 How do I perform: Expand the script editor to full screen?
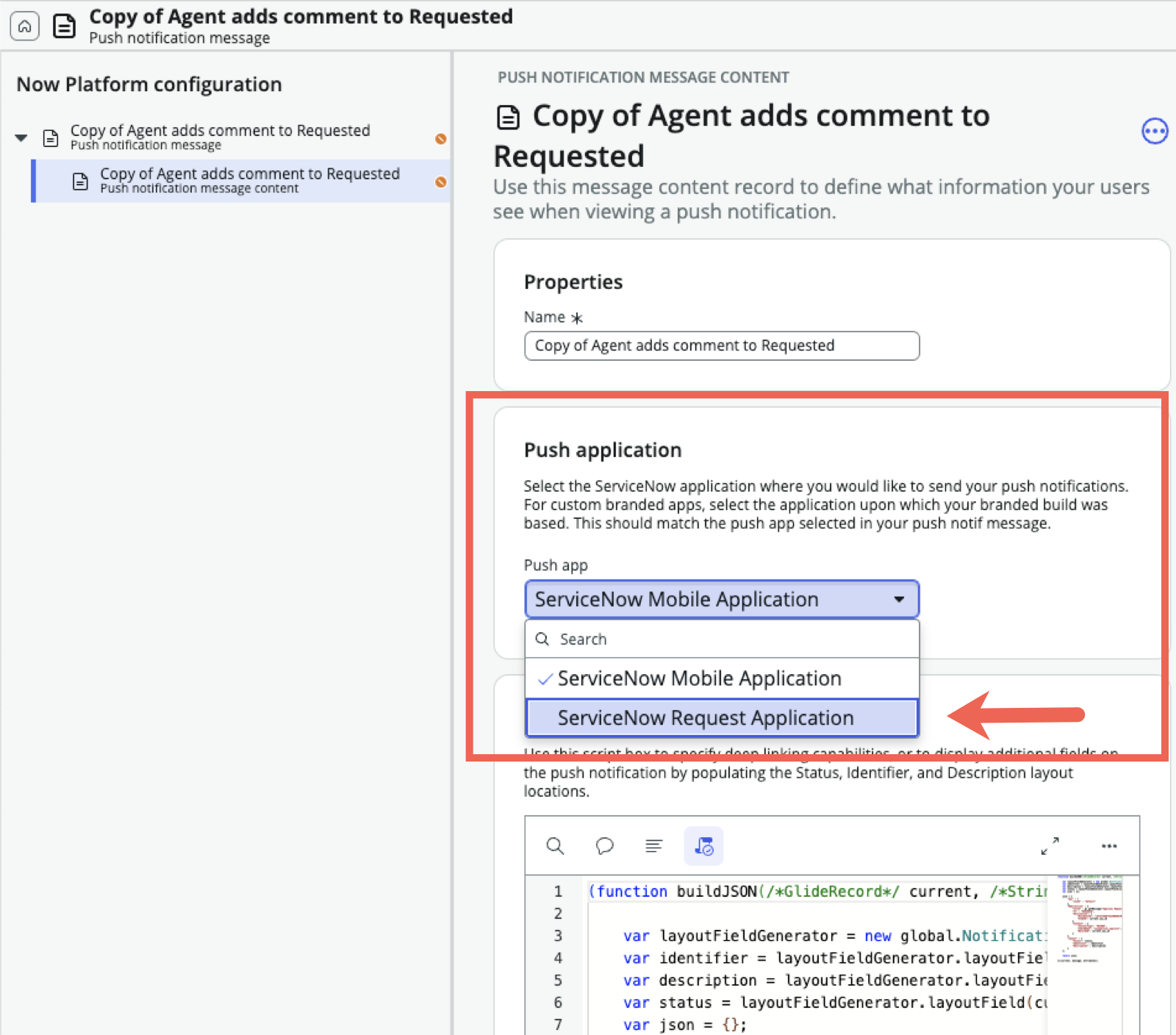coord(1050,846)
